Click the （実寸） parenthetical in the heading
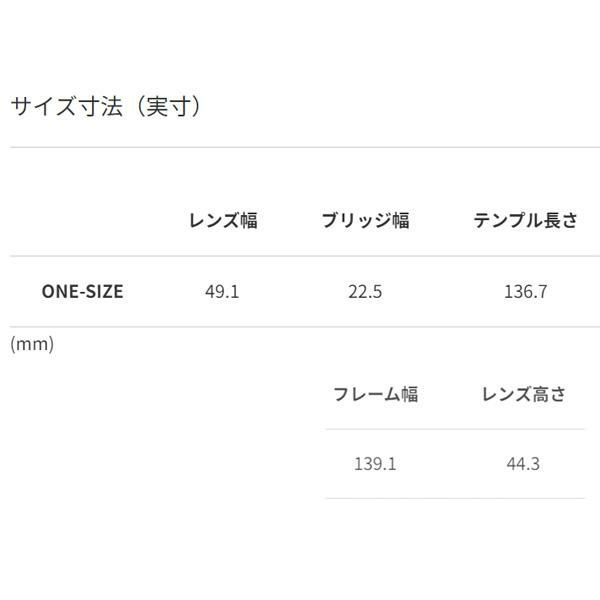 [x=171, y=107]
